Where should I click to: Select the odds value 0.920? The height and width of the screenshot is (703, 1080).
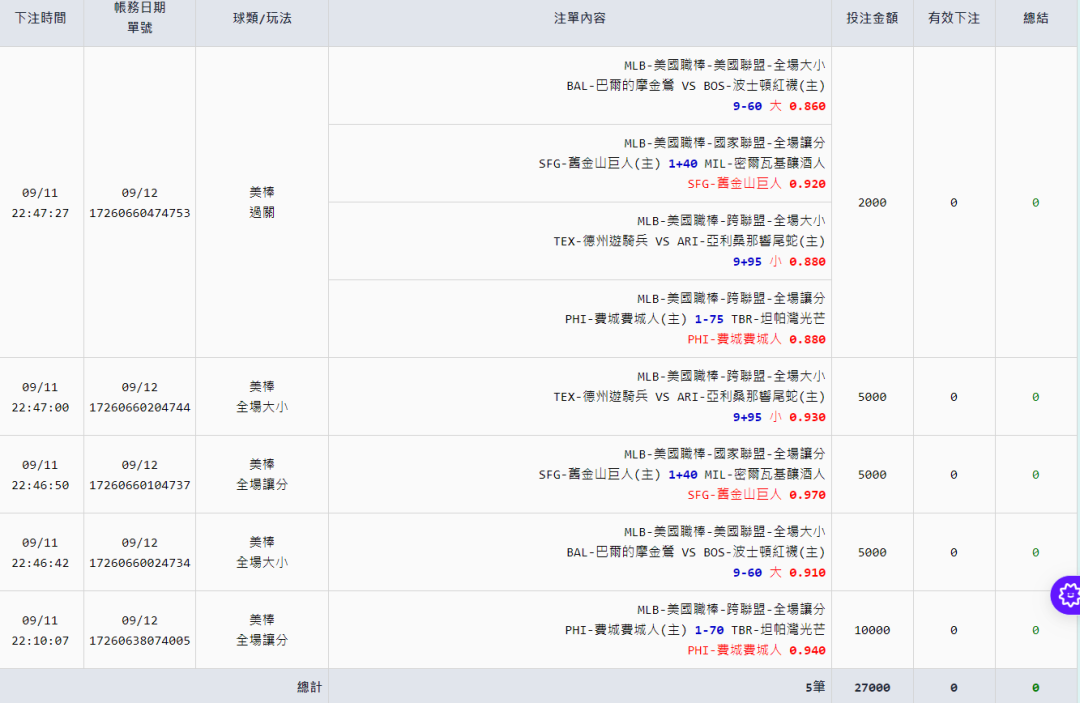807,185
